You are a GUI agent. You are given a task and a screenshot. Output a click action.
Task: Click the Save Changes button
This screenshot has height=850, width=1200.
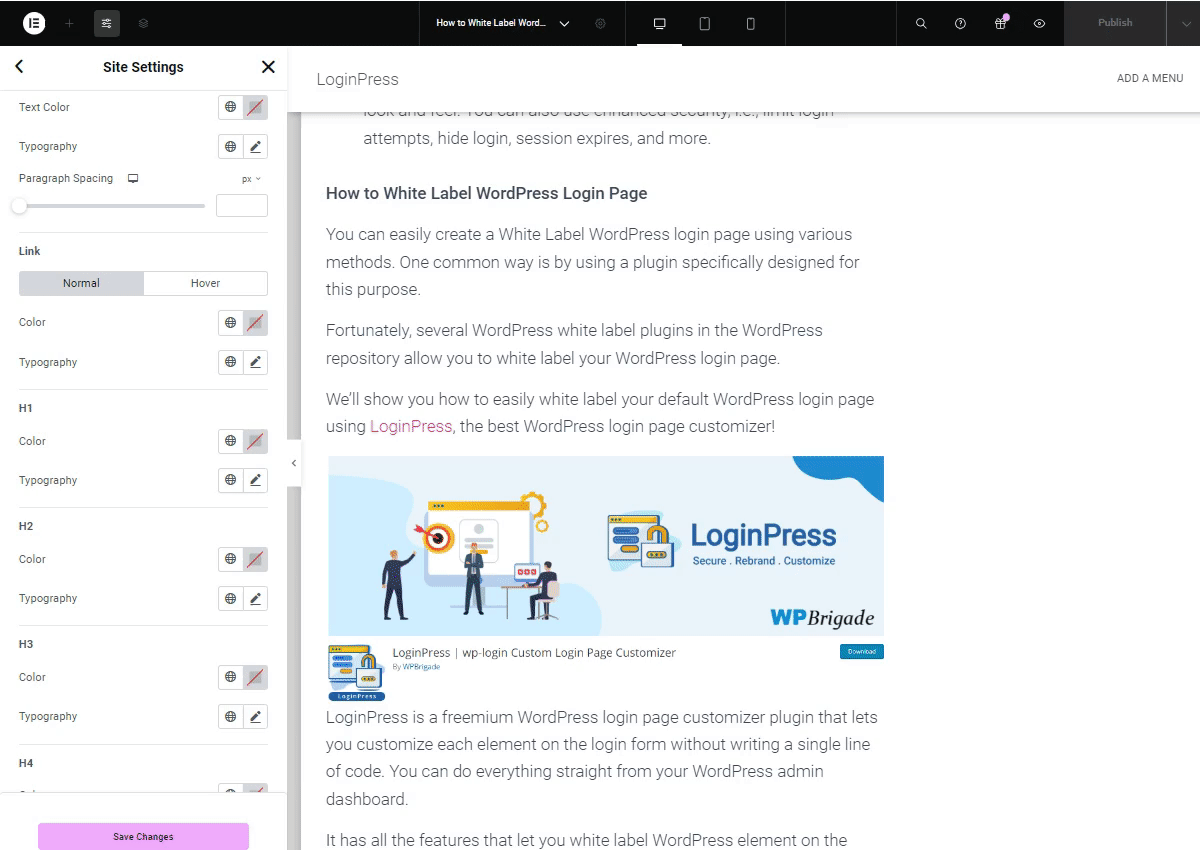[x=143, y=836]
